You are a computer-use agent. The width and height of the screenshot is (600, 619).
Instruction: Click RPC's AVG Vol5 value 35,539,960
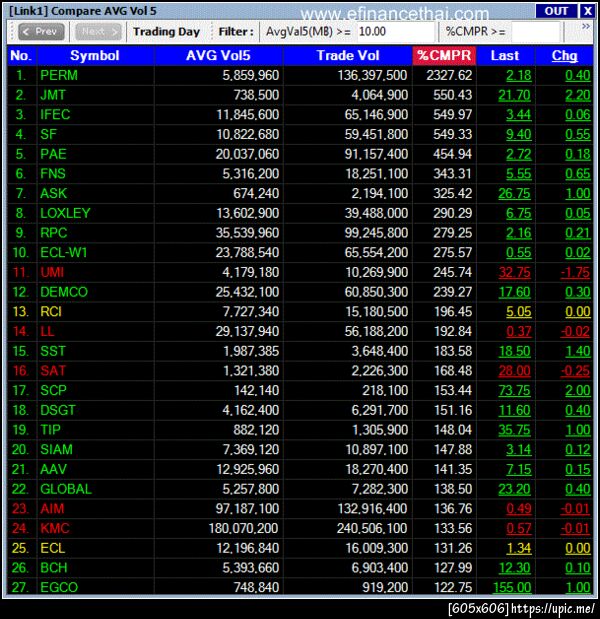[x=248, y=233]
